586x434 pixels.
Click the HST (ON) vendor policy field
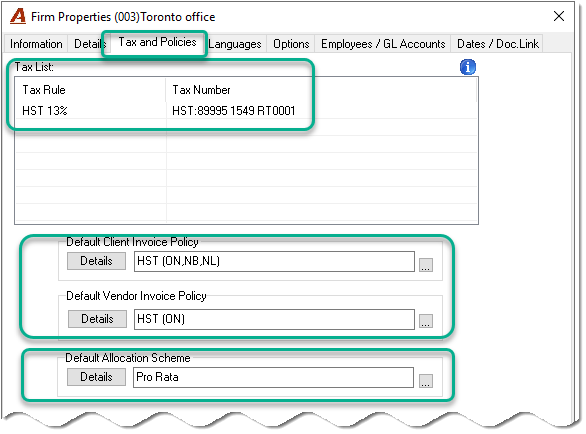tap(274, 319)
